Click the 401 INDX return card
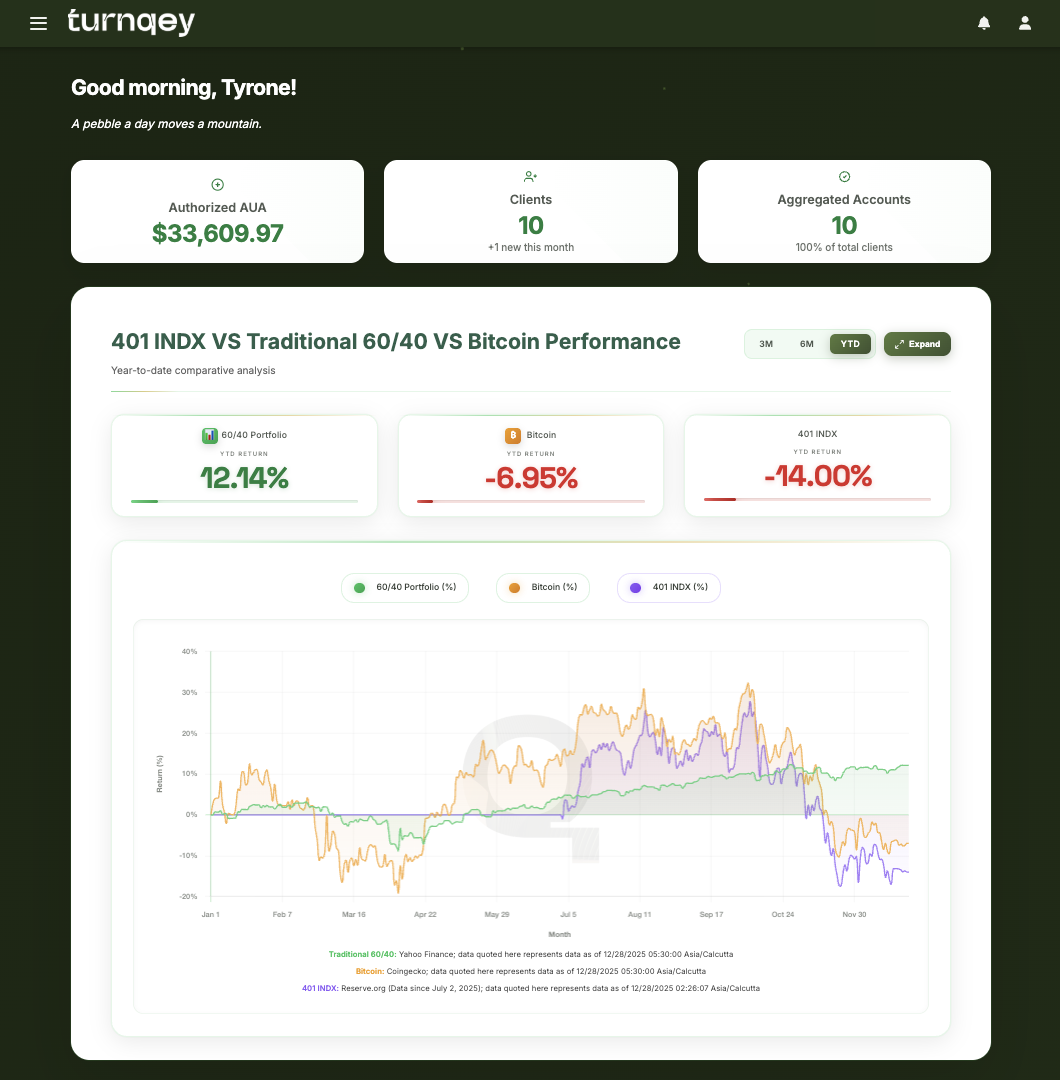This screenshot has height=1080, width=1060. click(x=817, y=466)
